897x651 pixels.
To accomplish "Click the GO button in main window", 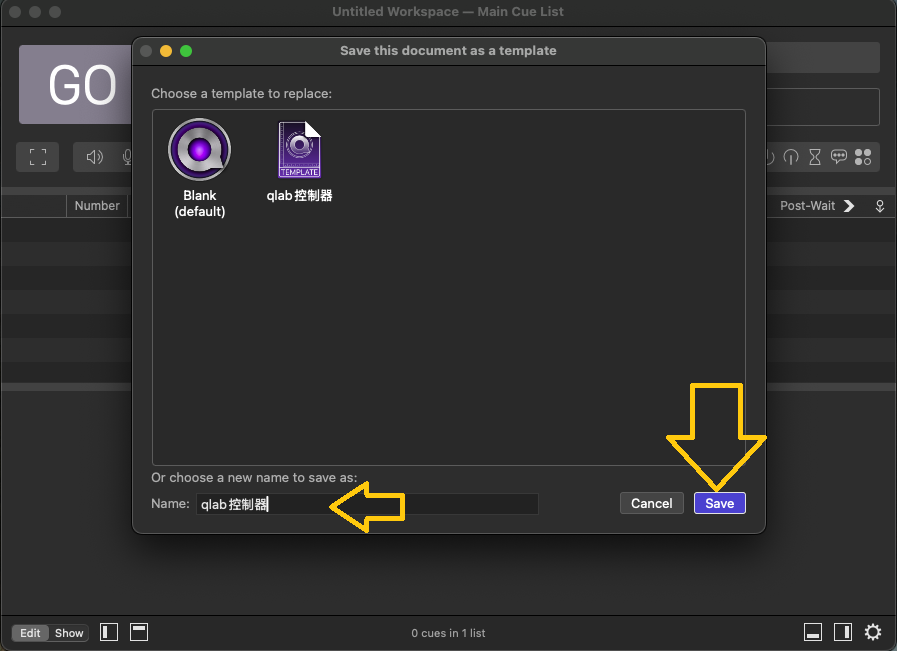I will (76, 85).
